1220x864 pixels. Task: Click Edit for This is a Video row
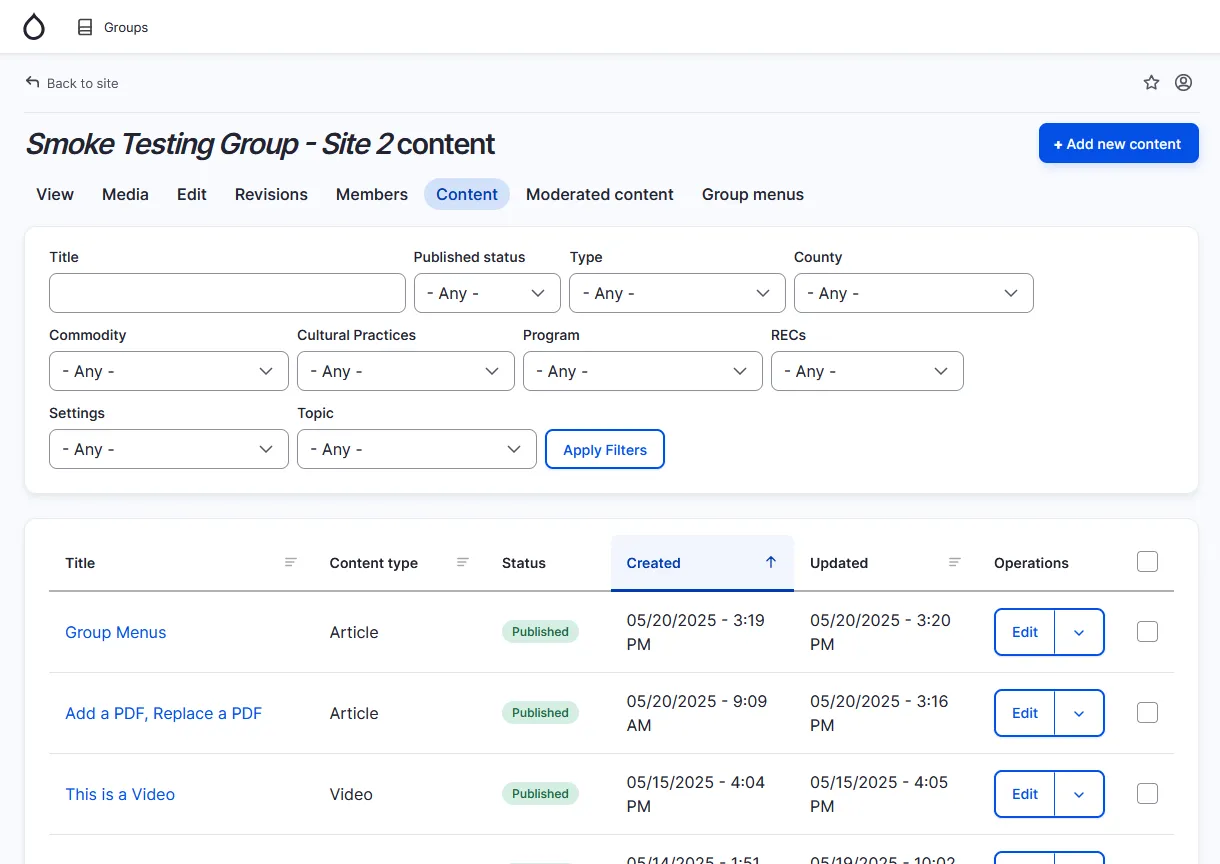click(x=1025, y=794)
